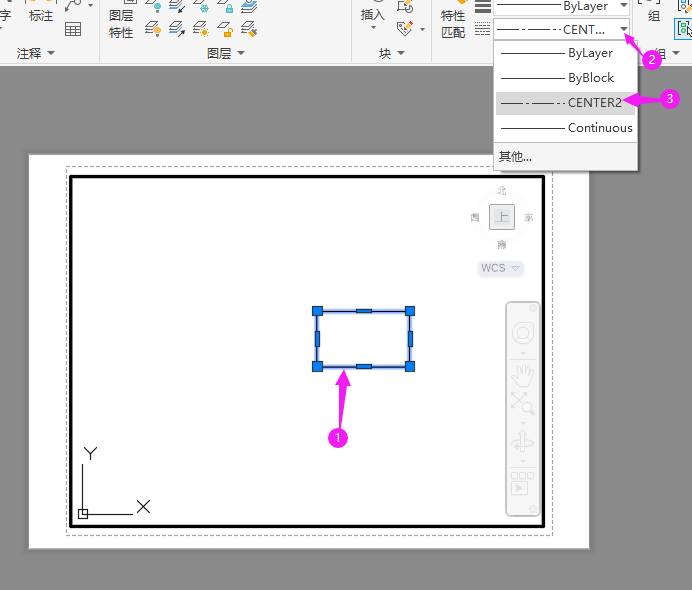Click the lineweight icon beside the ByLayer box
The height and width of the screenshot is (590, 692).
482,6
